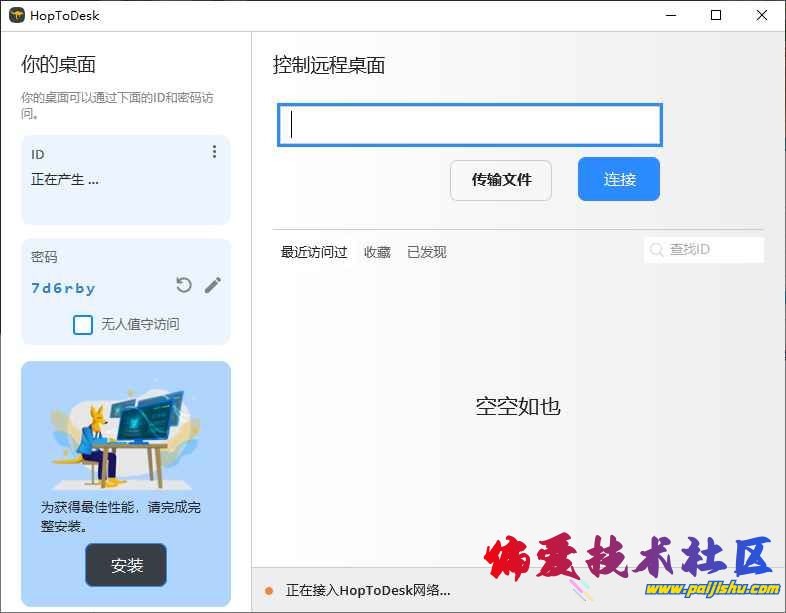Screen dimensions: 786x613
Task: Click the 传输文件 button
Action: click(501, 180)
